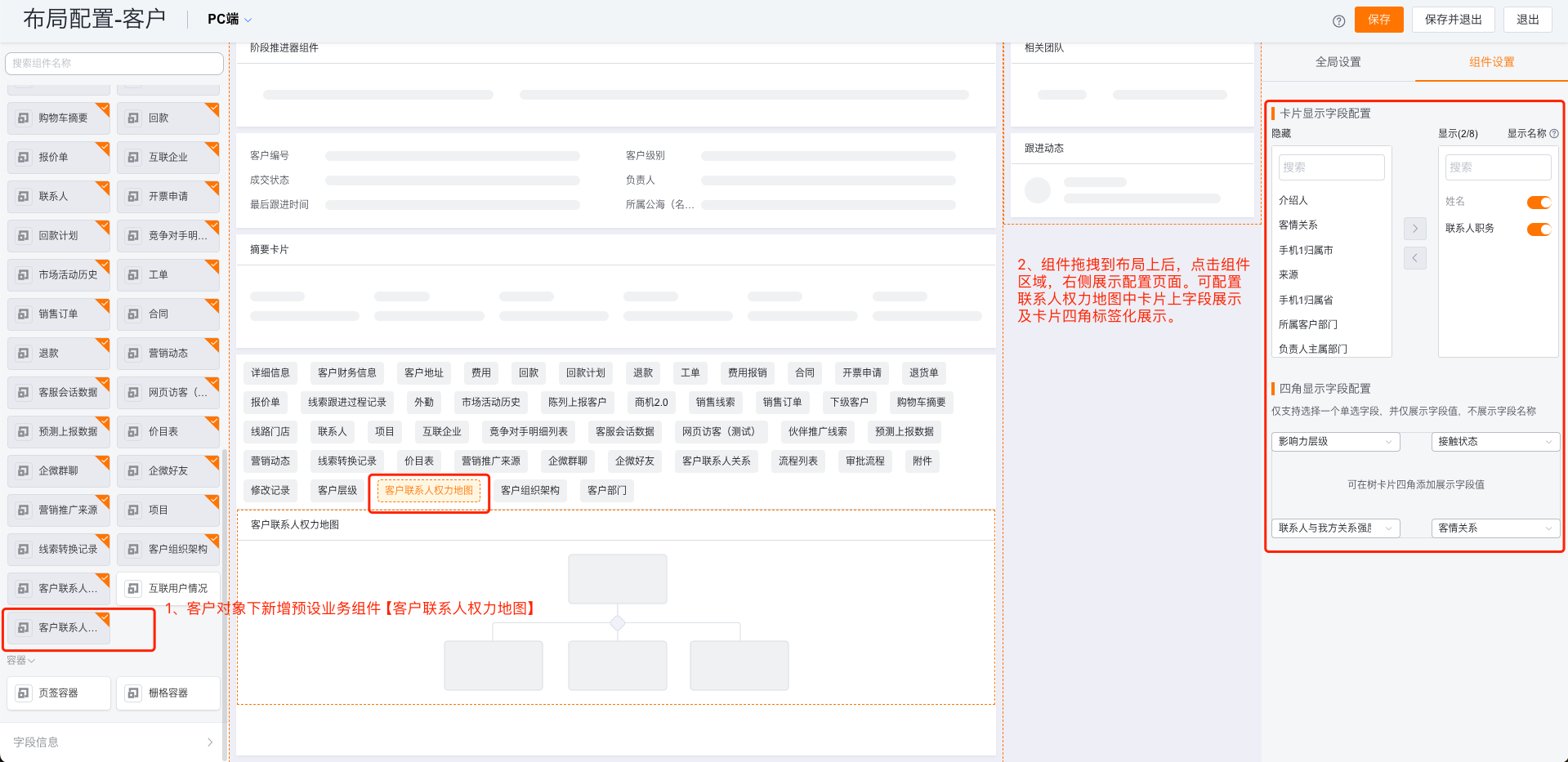
Task: Click left arrow to move field to hidden
Action: (1415, 258)
